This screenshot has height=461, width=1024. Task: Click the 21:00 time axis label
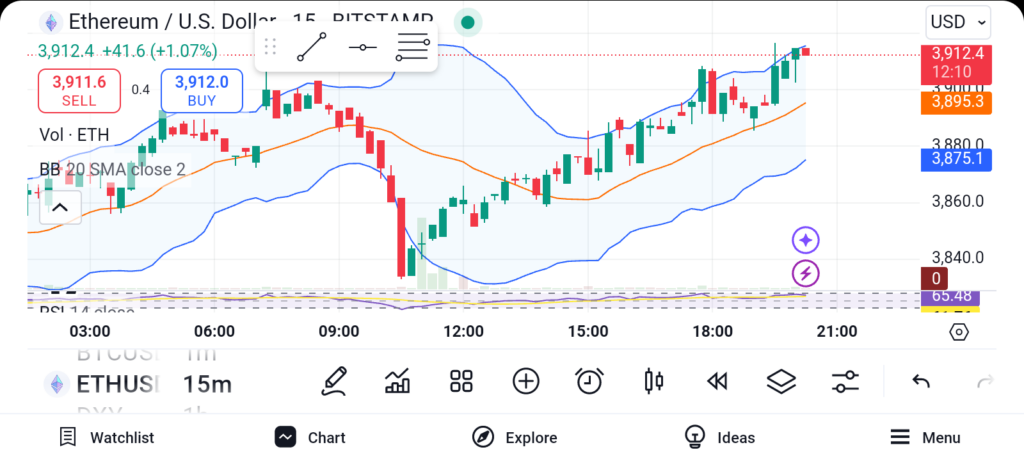[x=837, y=332]
